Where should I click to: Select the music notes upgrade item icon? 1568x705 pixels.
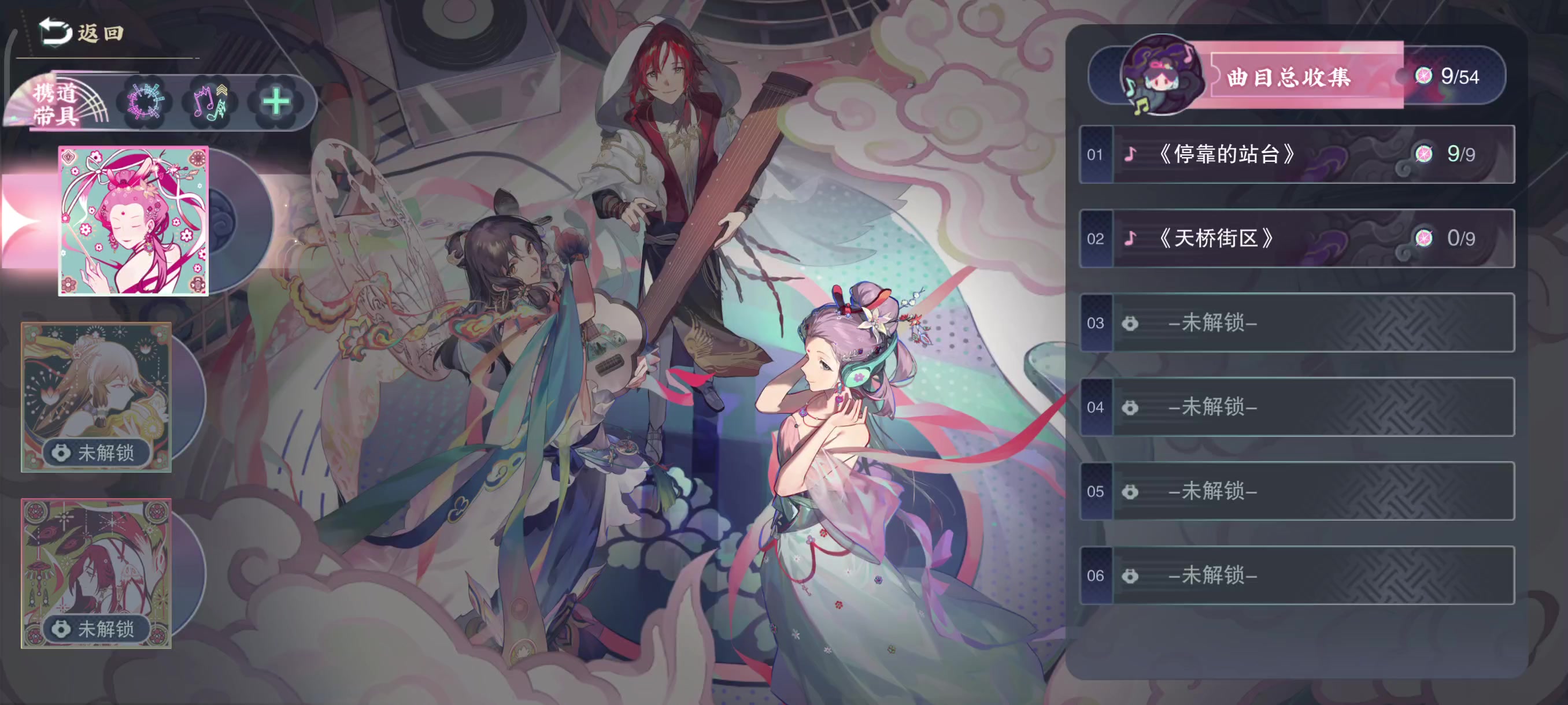pyautogui.click(x=210, y=102)
